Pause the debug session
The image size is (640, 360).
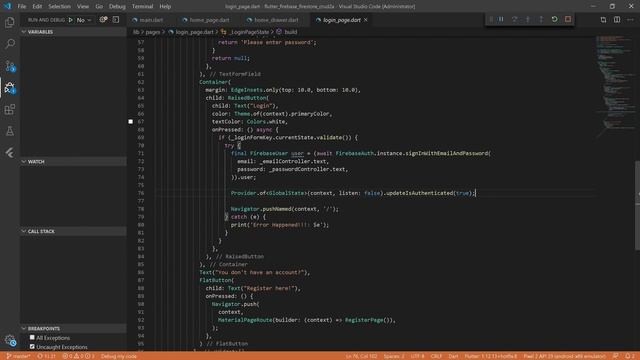pos(501,19)
